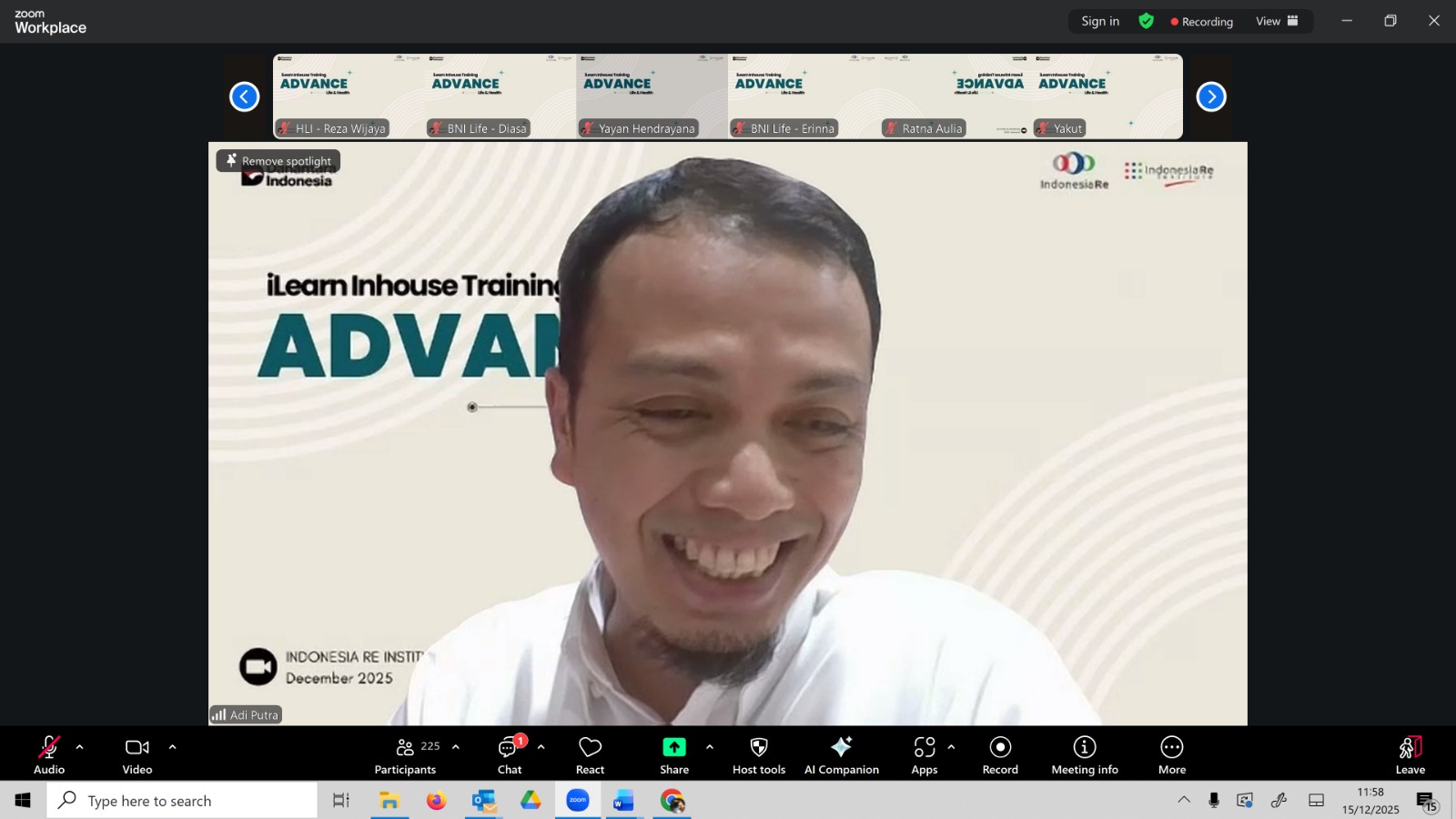The height and width of the screenshot is (819, 1456).
Task: Launch AI Companion
Action: (841, 754)
